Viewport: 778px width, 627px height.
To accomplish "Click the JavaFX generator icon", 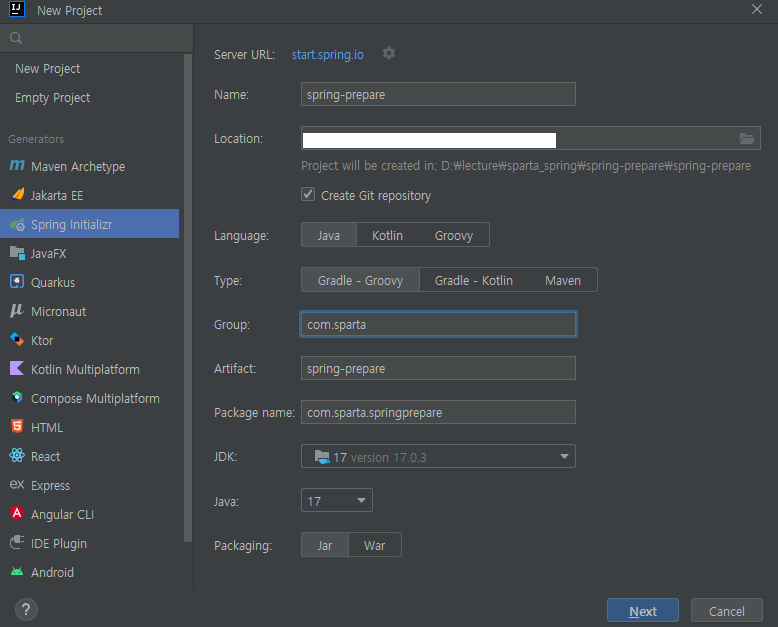I will click(x=17, y=253).
